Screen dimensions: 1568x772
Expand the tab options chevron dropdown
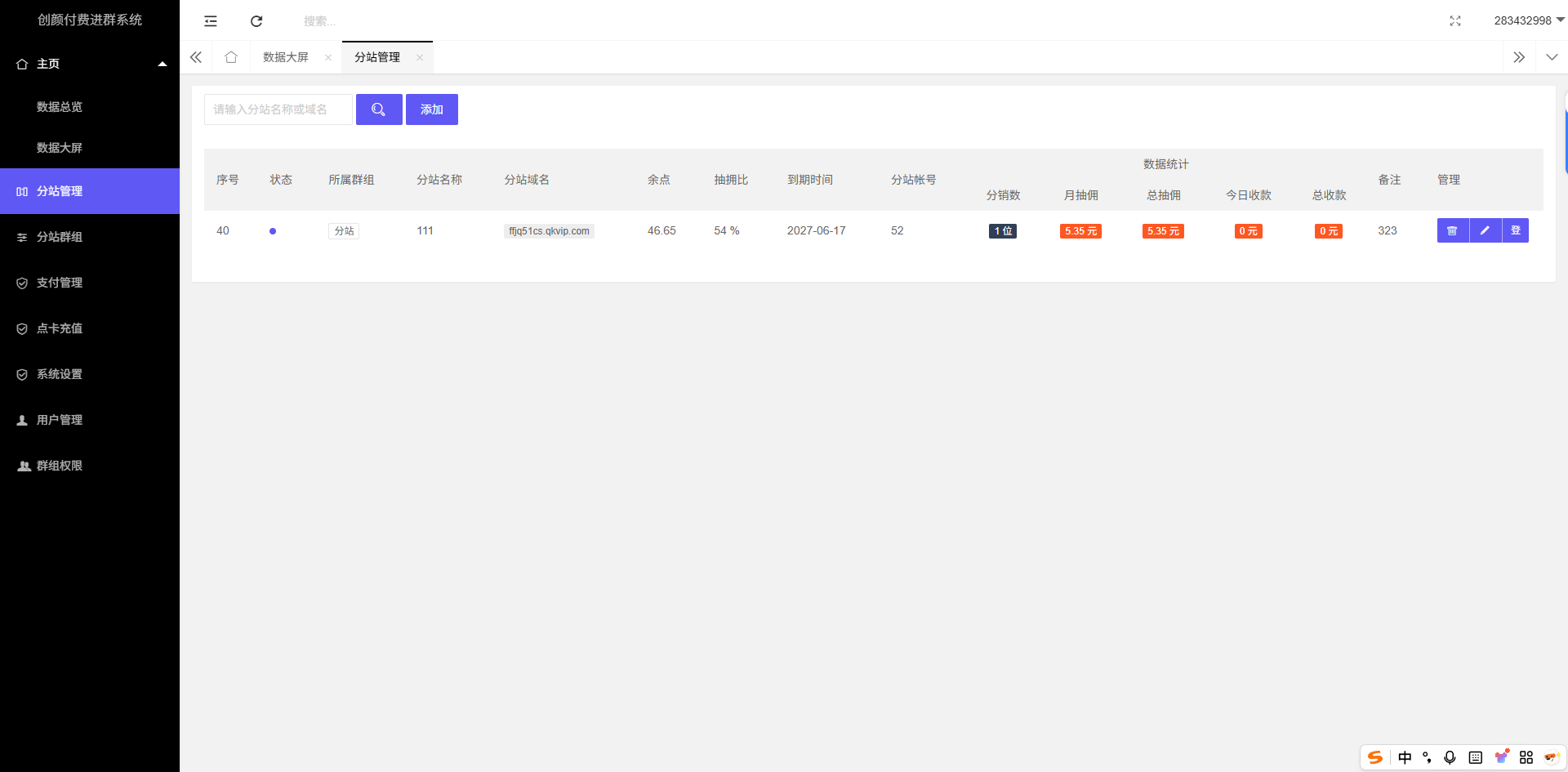1552,57
